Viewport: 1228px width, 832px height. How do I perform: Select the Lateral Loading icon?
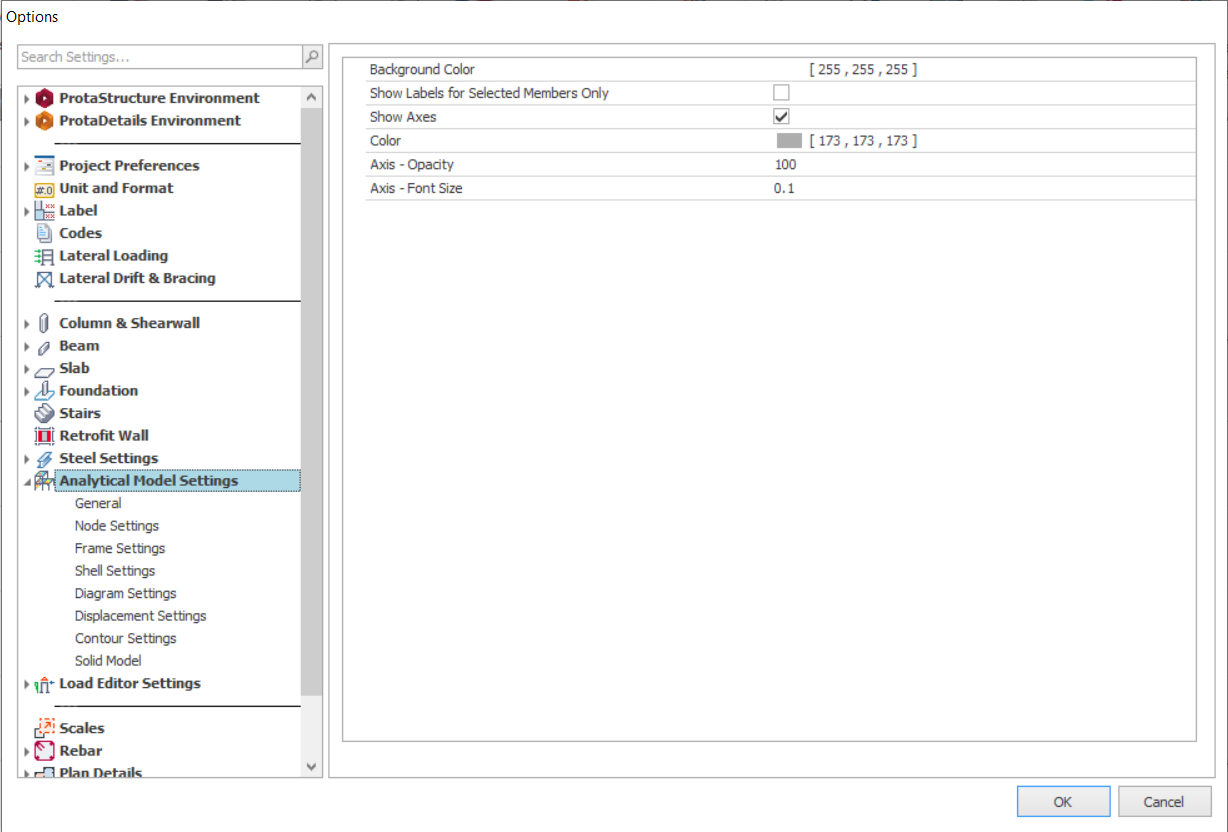pos(44,256)
